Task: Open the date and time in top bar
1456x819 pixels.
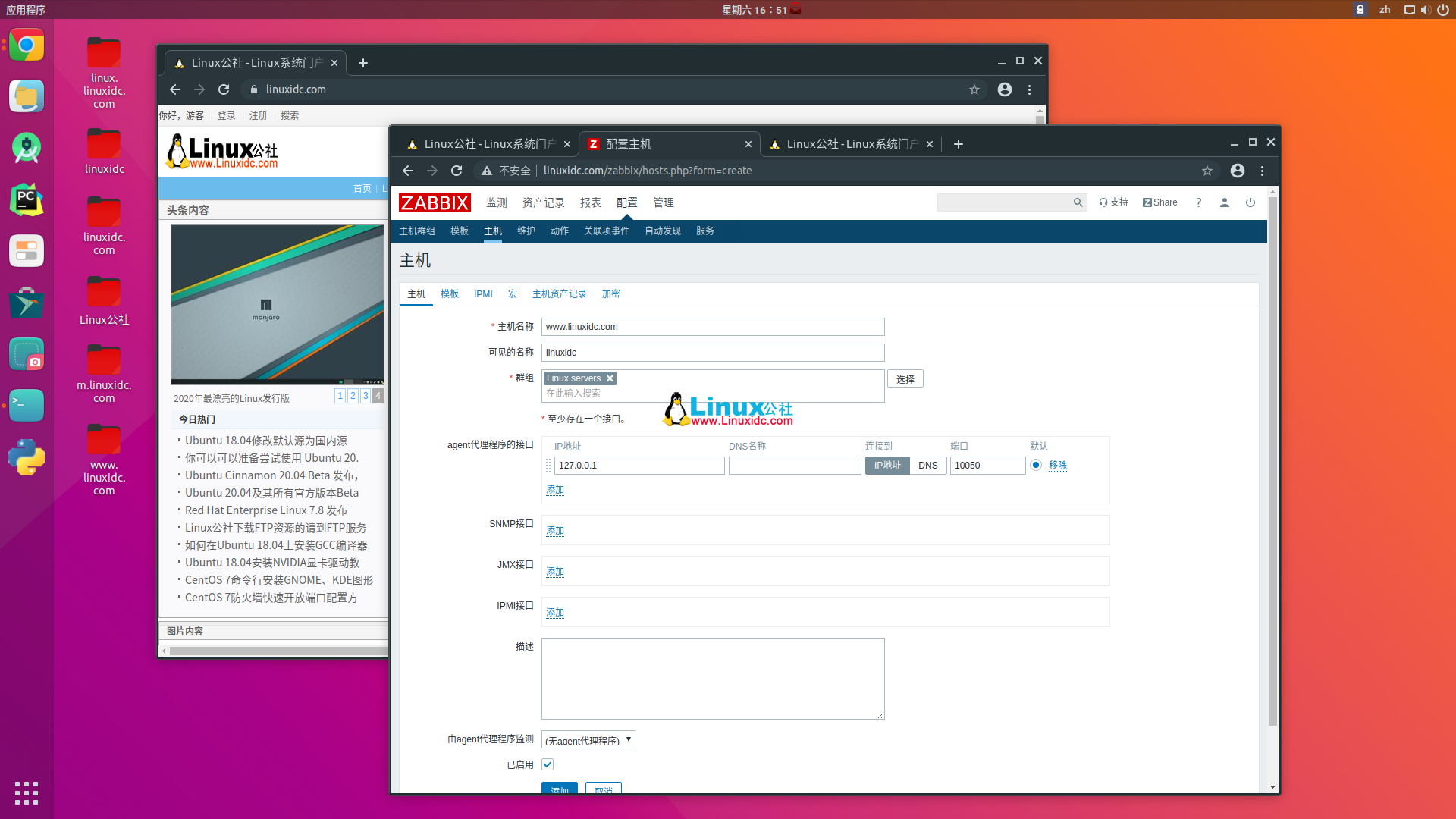Action: coord(754,10)
